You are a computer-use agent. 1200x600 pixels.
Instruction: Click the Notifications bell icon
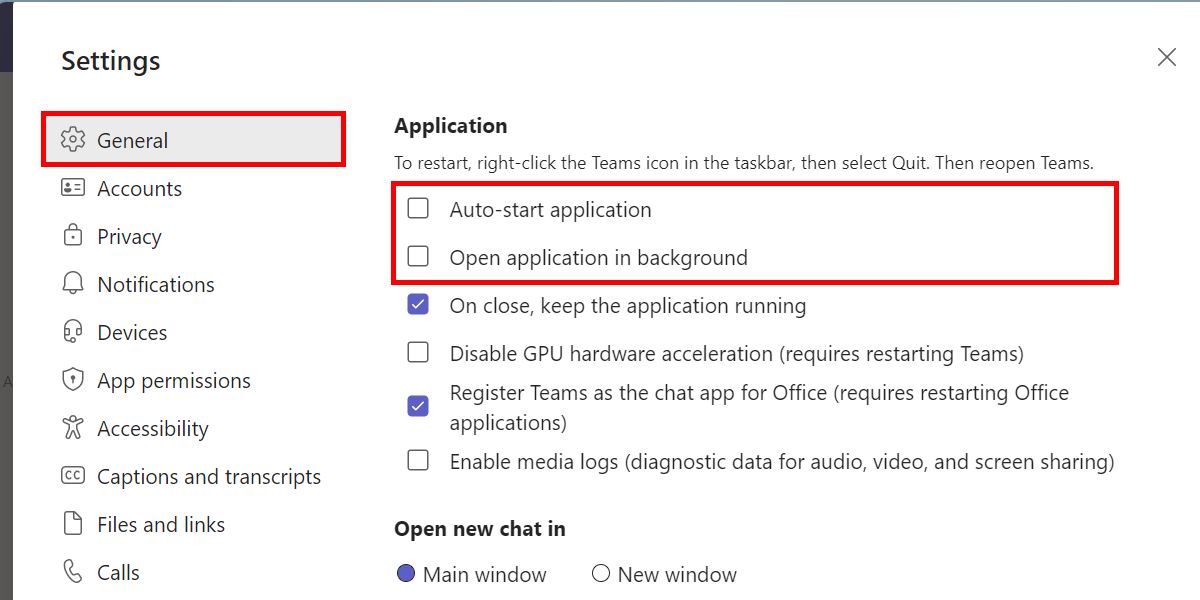[72, 284]
